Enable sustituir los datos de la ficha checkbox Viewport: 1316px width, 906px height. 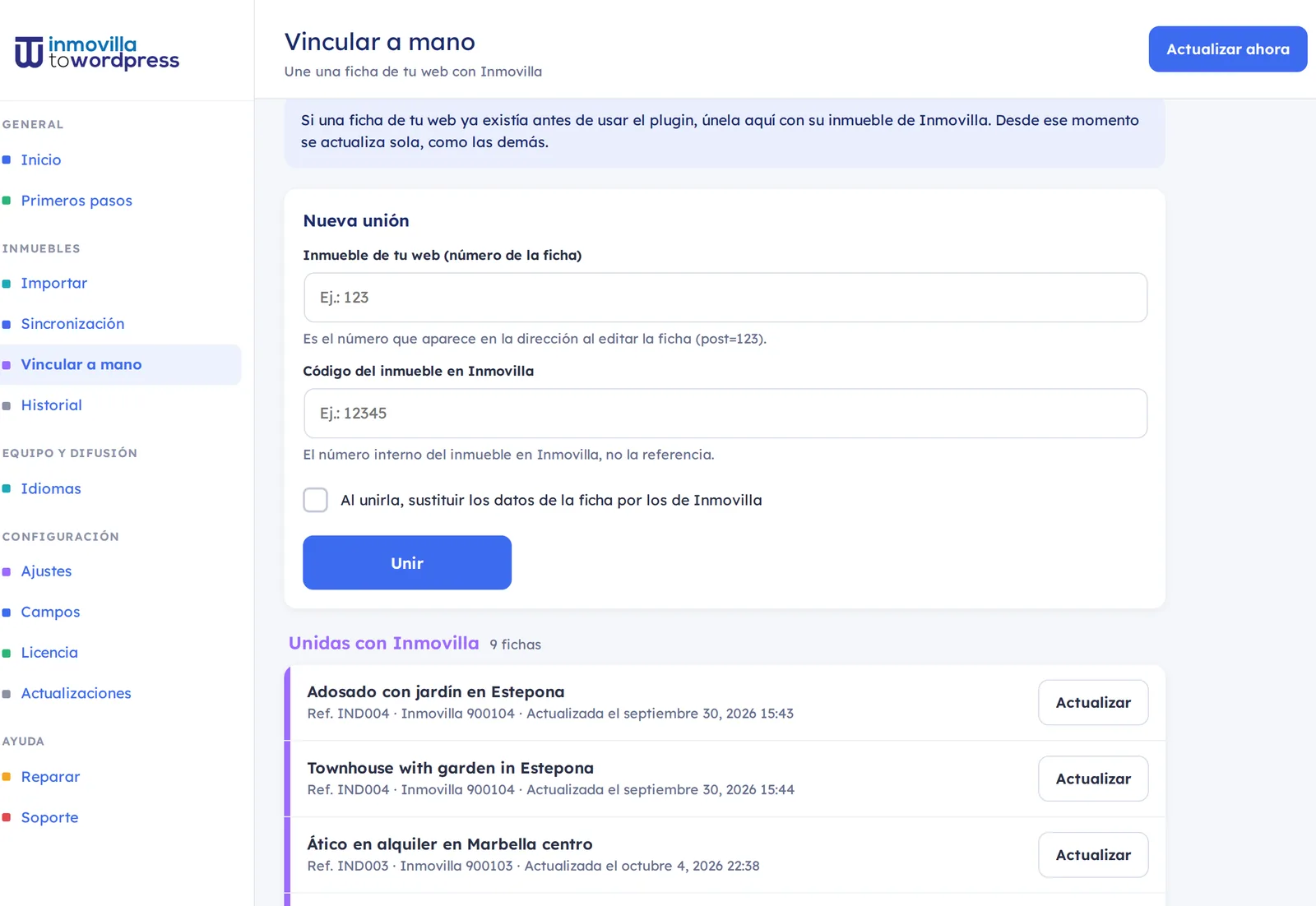(316, 500)
